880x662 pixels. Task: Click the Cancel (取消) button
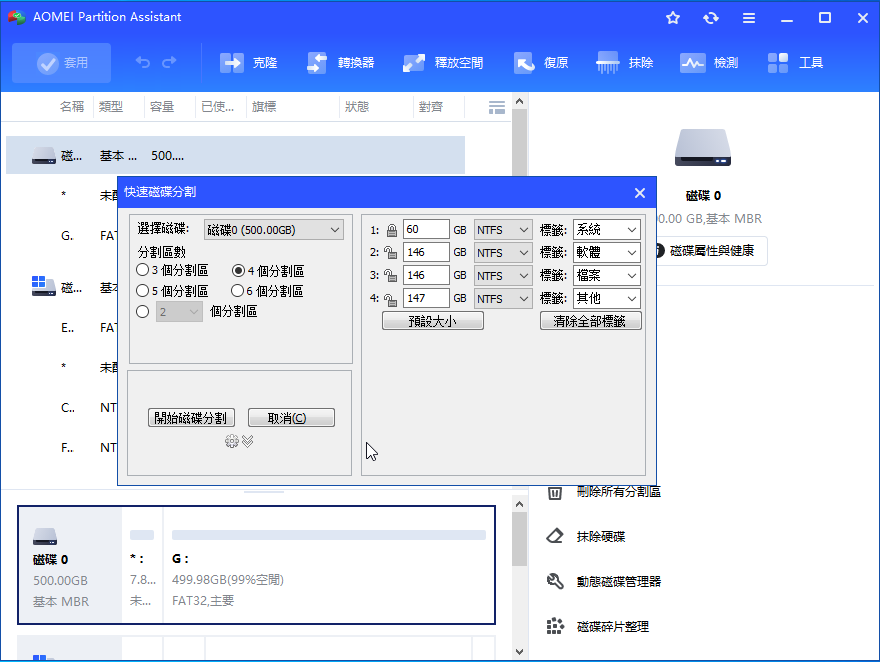coord(291,418)
